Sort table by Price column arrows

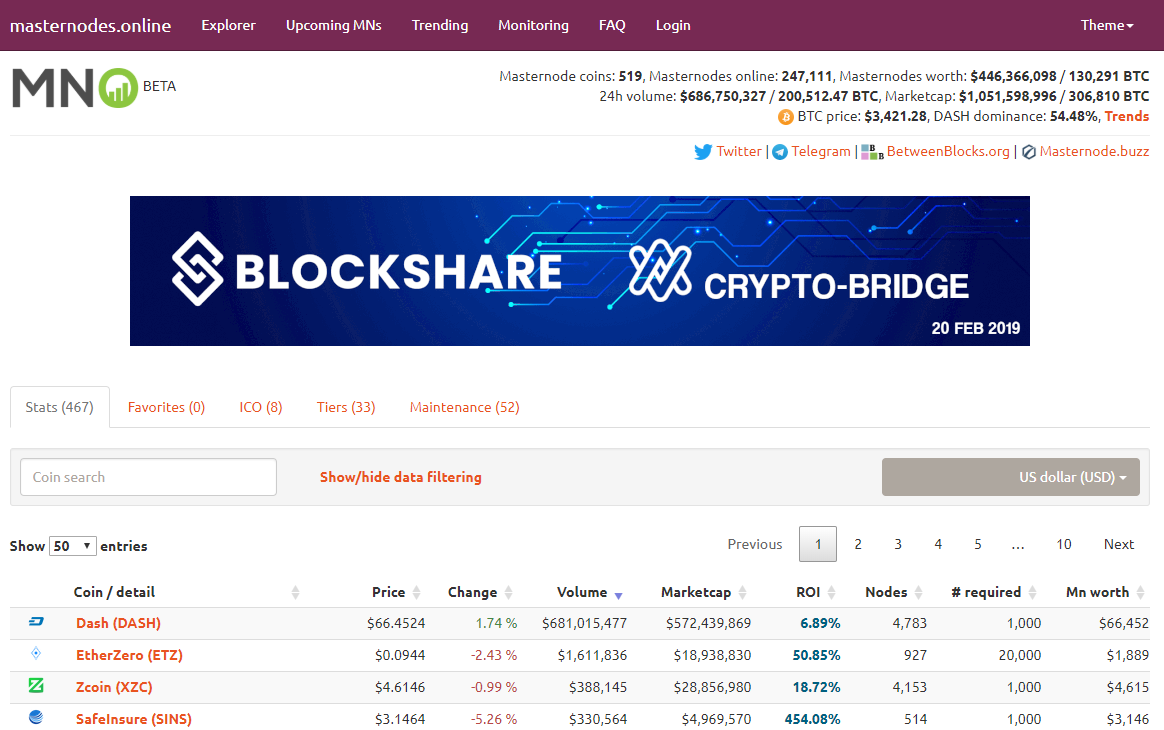click(x=416, y=593)
